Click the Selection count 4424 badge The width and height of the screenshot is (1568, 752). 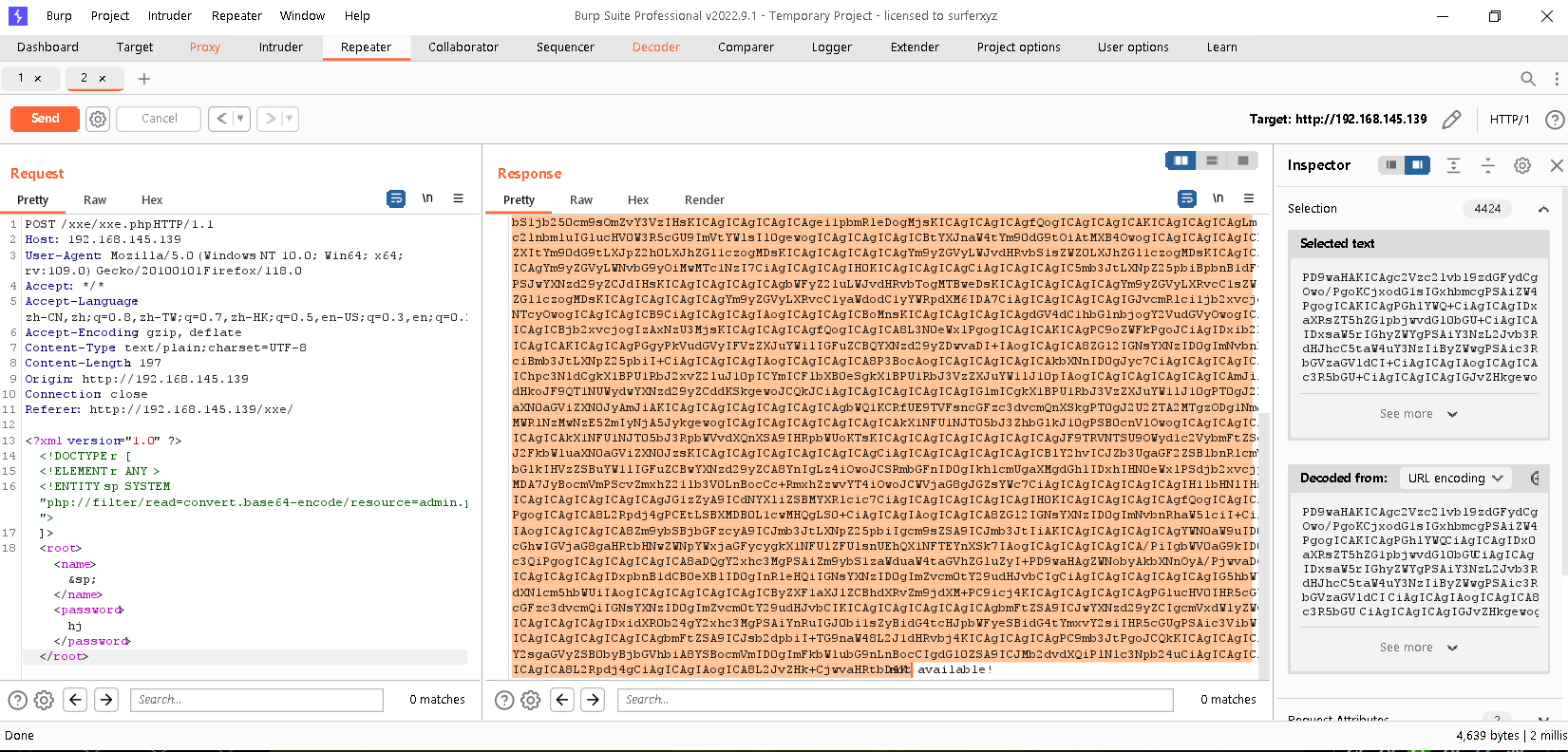click(x=1488, y=209)
